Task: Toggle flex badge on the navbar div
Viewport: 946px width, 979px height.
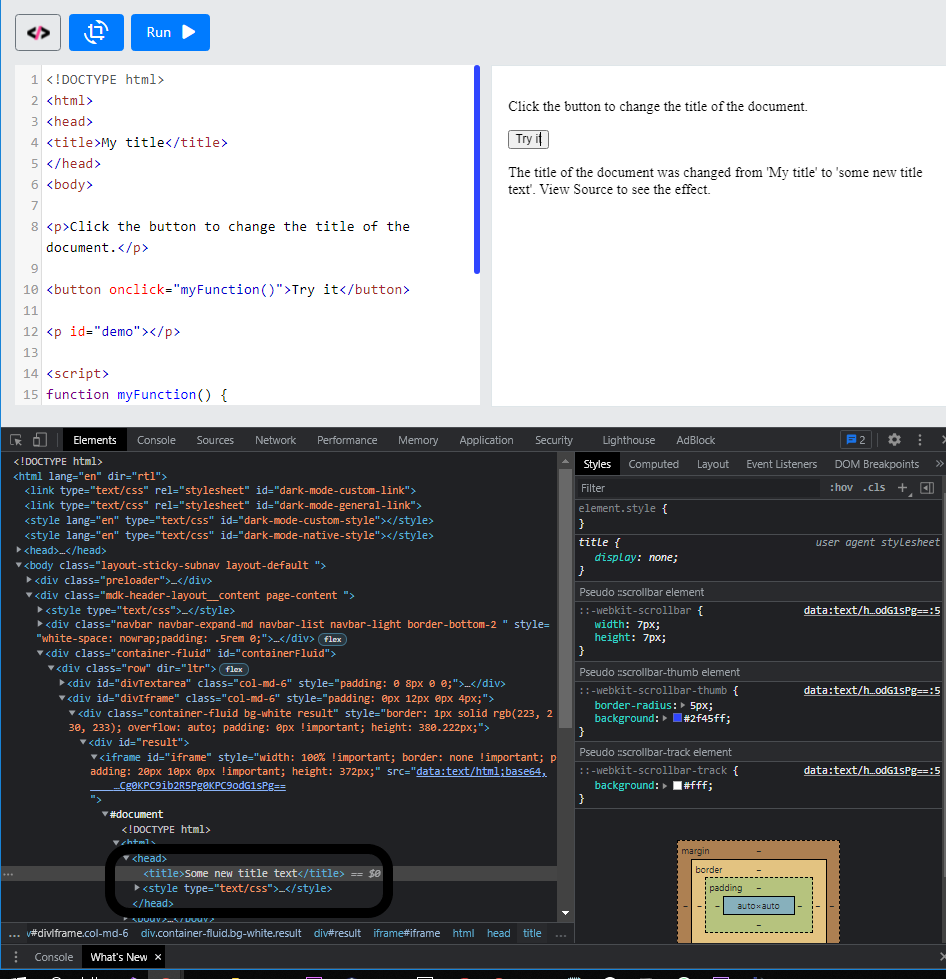Action: 332,639
